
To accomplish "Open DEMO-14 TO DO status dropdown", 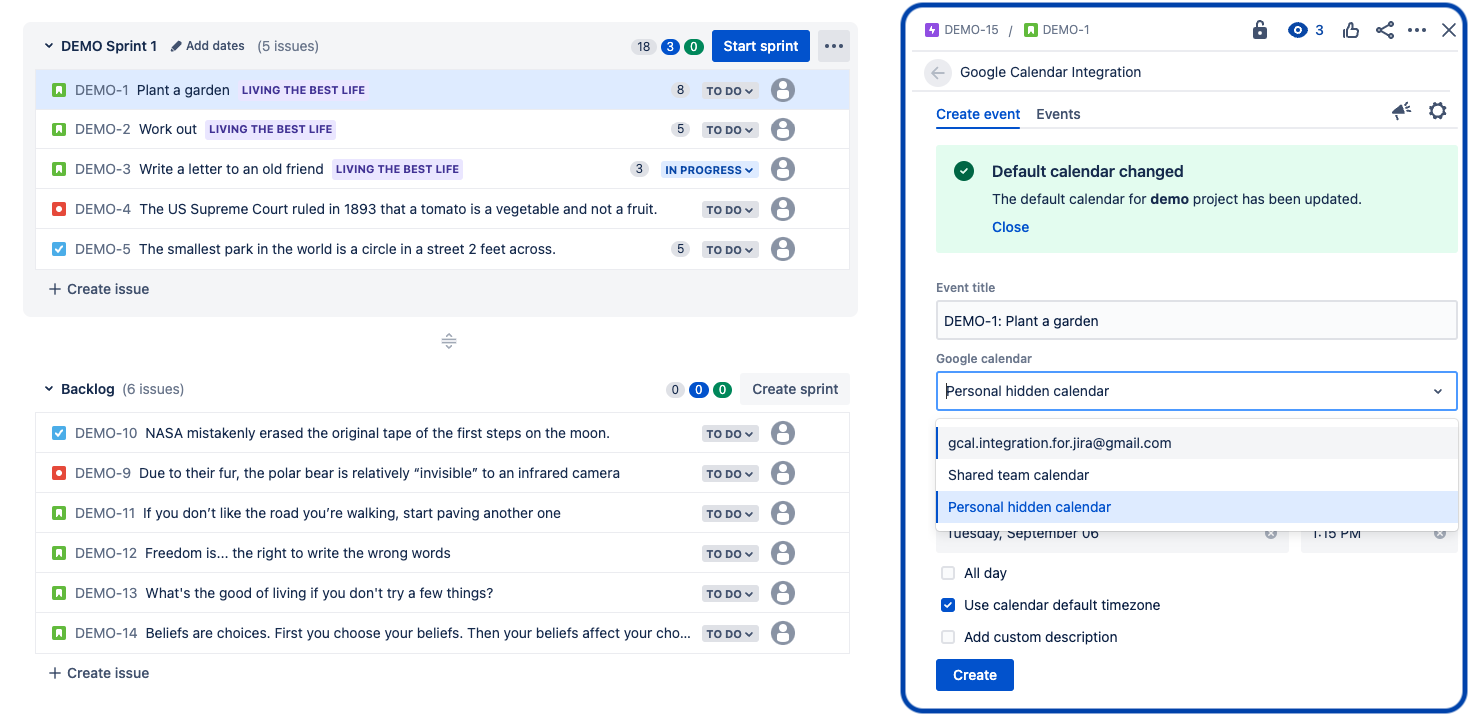I will click(x=729, y=634).
